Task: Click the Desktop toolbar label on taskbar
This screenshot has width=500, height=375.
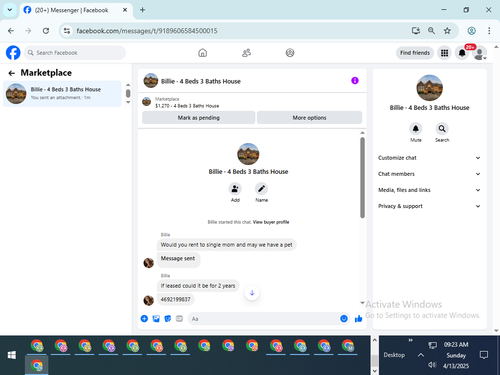Action: tap(394, 355)
